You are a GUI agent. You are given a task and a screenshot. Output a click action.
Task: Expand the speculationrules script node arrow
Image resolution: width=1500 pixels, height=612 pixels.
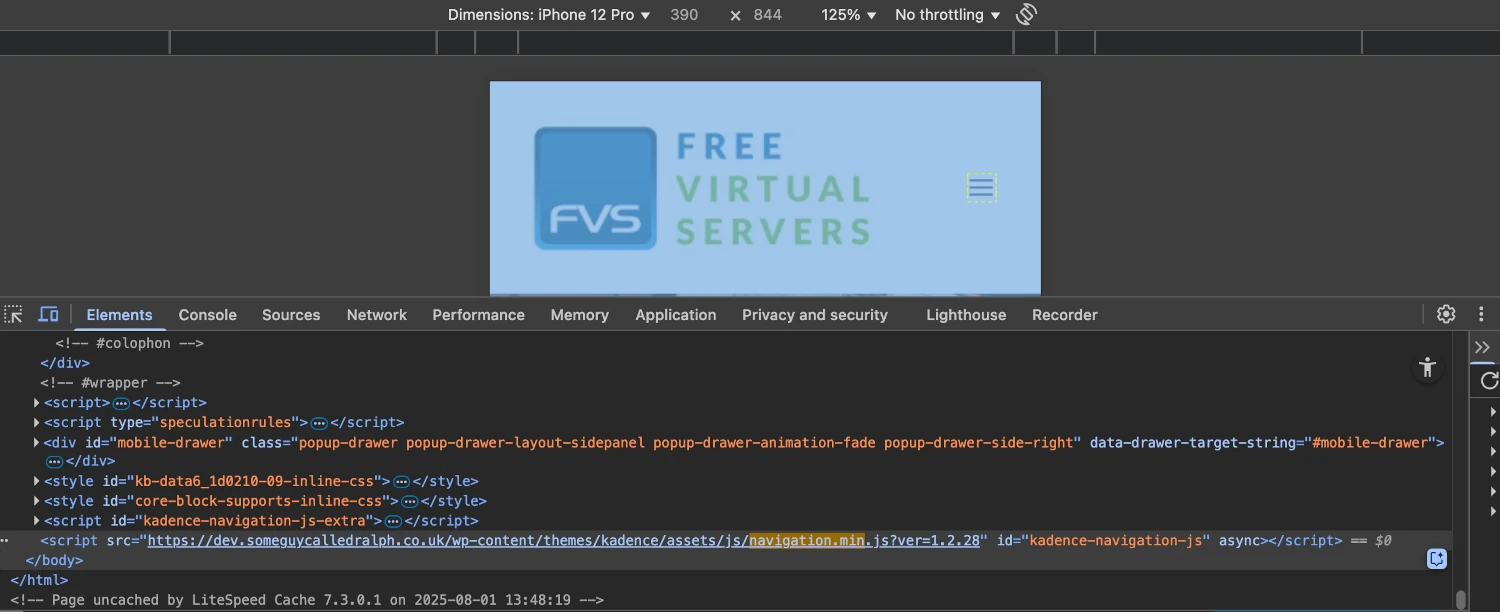tap(37, 423)
